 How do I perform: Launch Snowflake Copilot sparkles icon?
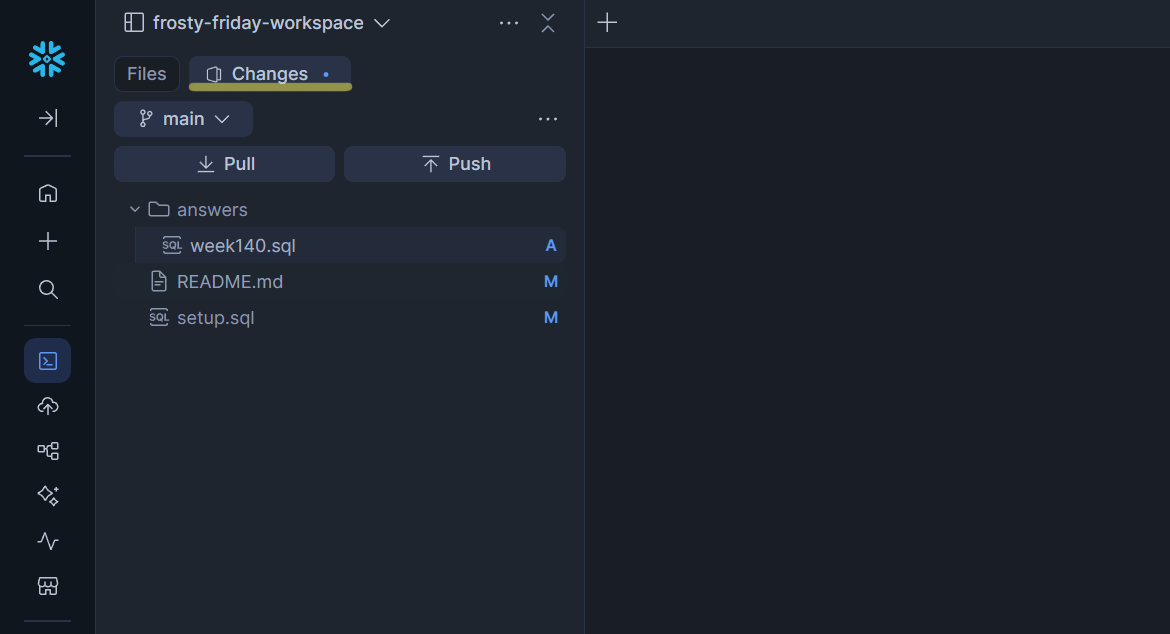[47, 495]
